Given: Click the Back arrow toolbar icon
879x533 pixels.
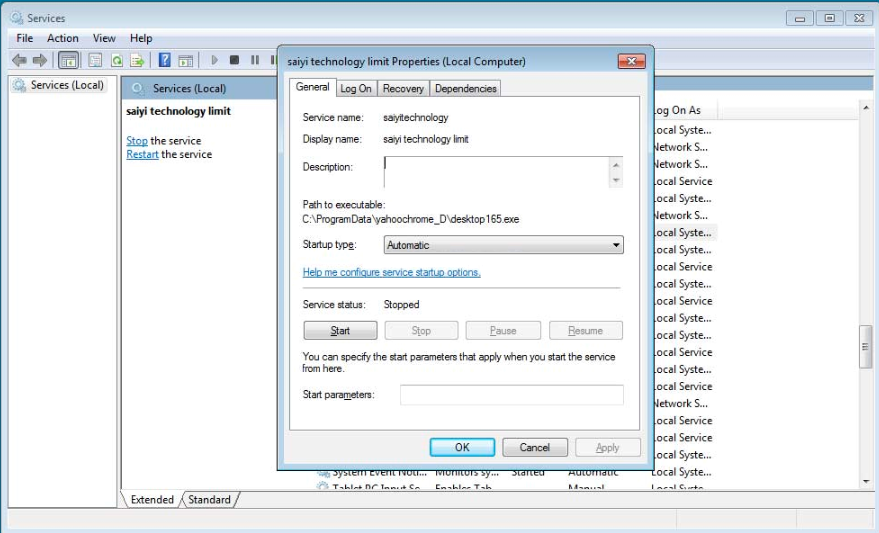Looking at the screenshot, I should 19,60.
